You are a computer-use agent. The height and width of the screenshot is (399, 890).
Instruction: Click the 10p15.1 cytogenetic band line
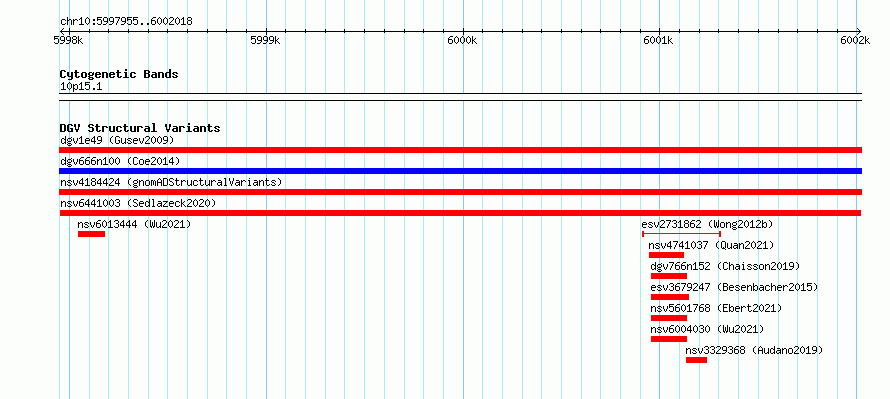461,97
